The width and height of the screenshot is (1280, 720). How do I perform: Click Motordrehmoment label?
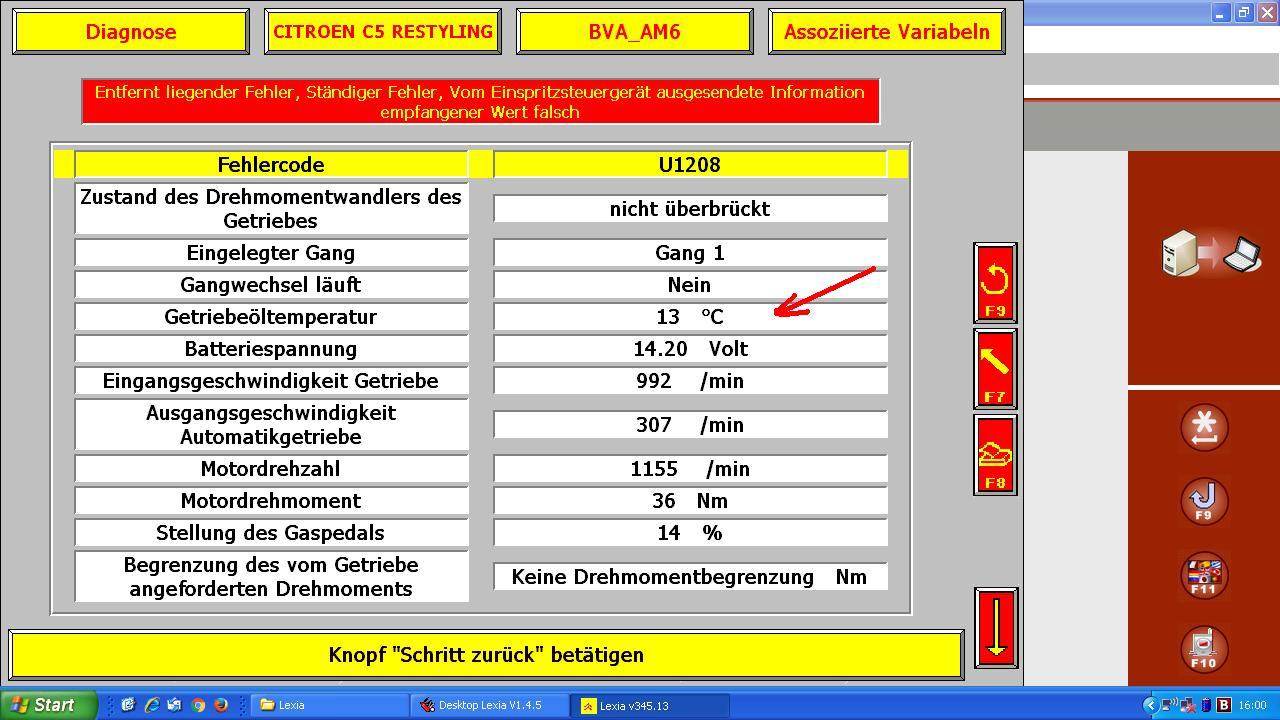pyautogui.click(x=271, y=501)
